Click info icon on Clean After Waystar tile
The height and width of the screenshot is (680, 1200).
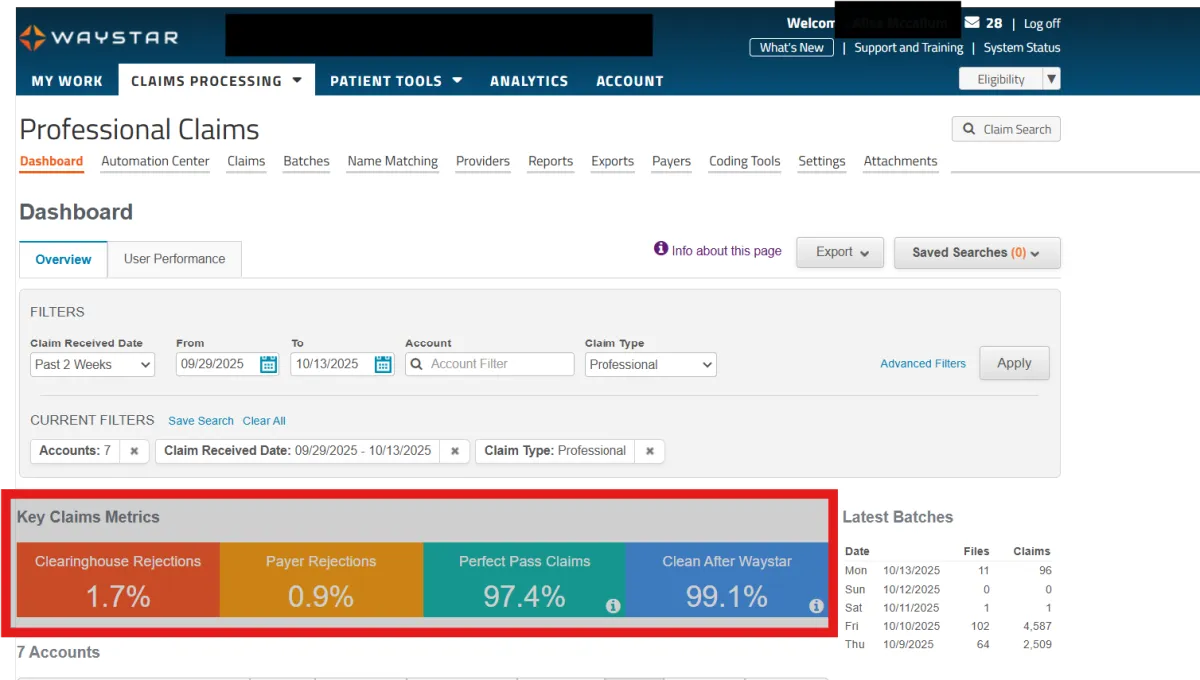(816, 606)
